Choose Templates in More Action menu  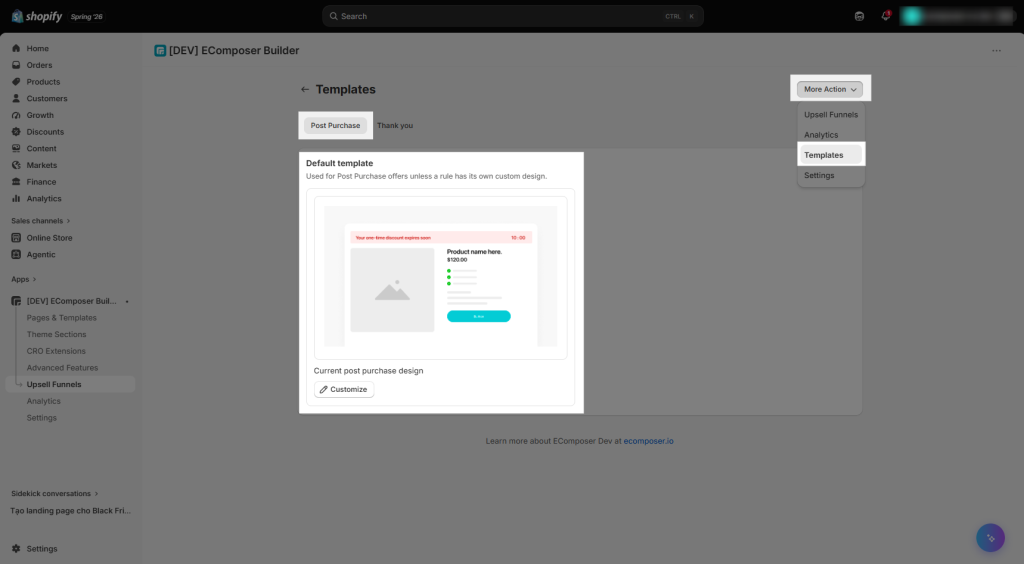tap(831, 155)
